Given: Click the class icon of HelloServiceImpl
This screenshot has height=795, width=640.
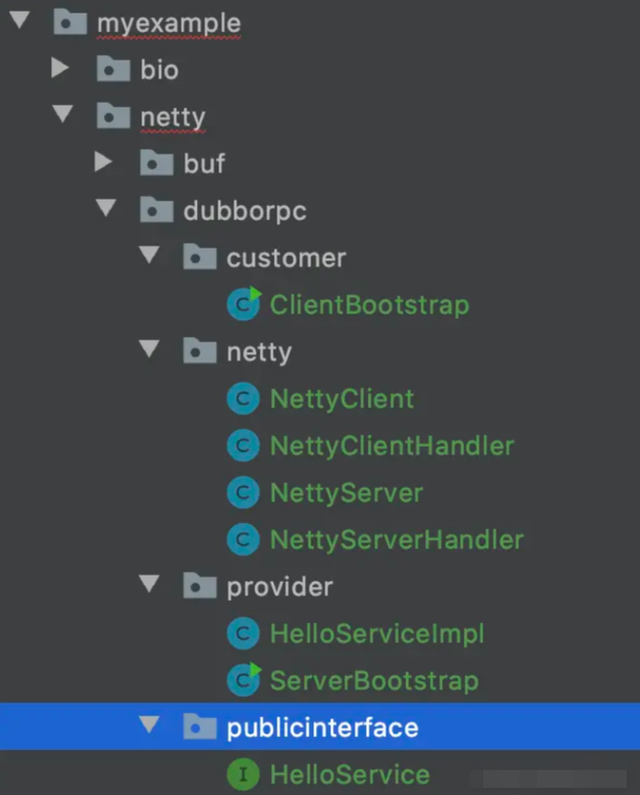Looking at the screenshot, I should (243, 633).
